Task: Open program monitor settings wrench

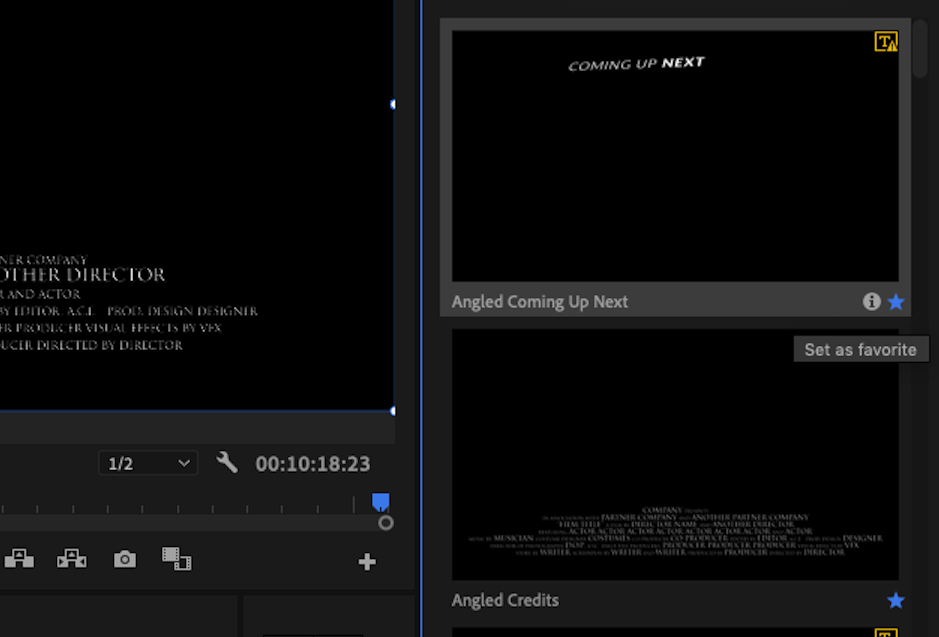Action: pos(227,463)
